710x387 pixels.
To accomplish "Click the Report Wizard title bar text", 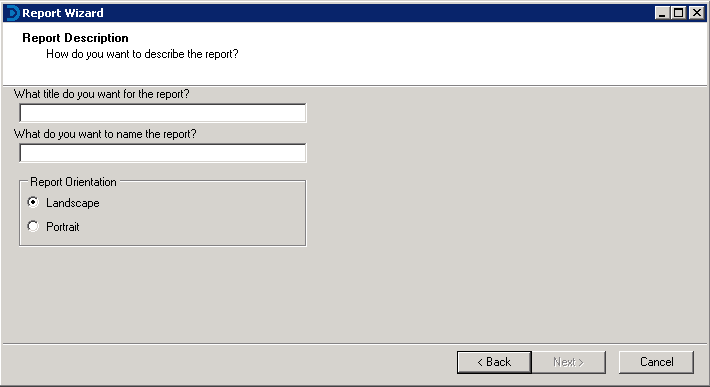I will click(62, 13).
